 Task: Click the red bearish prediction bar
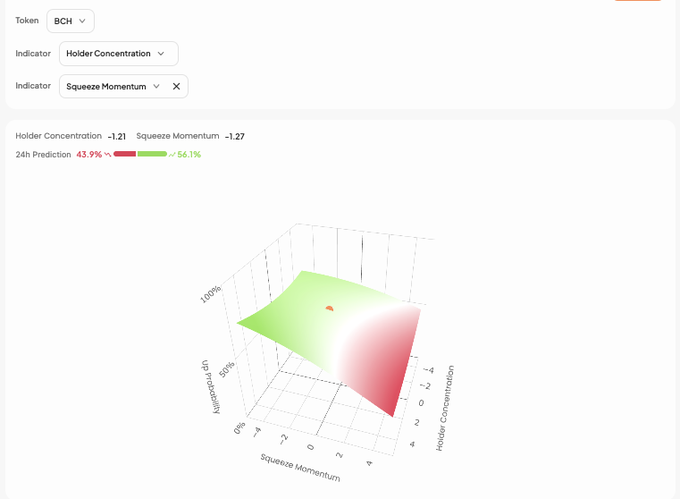(125, 154)
